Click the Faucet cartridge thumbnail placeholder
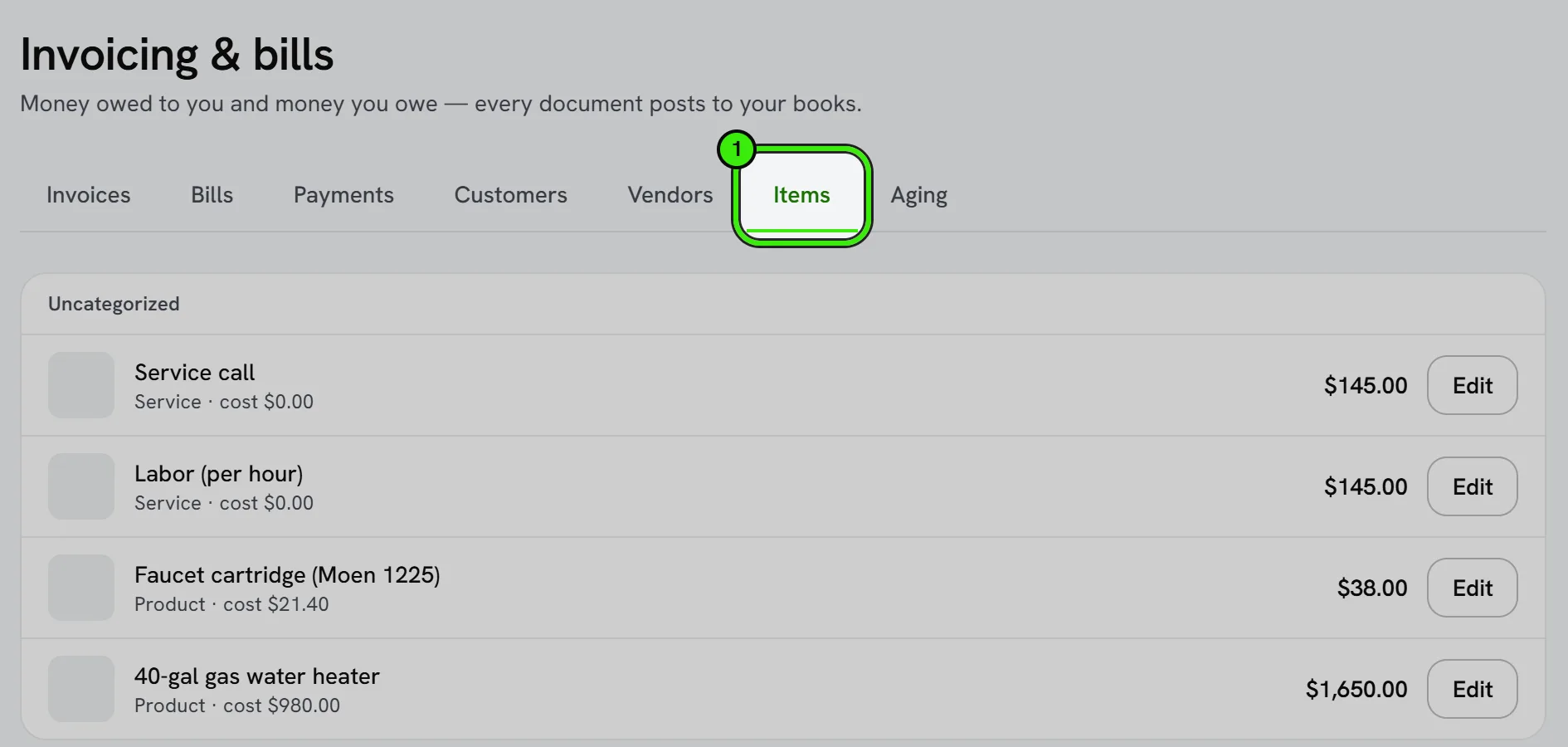The height and width of the screenshot is (747, 1568). [81, 588]
